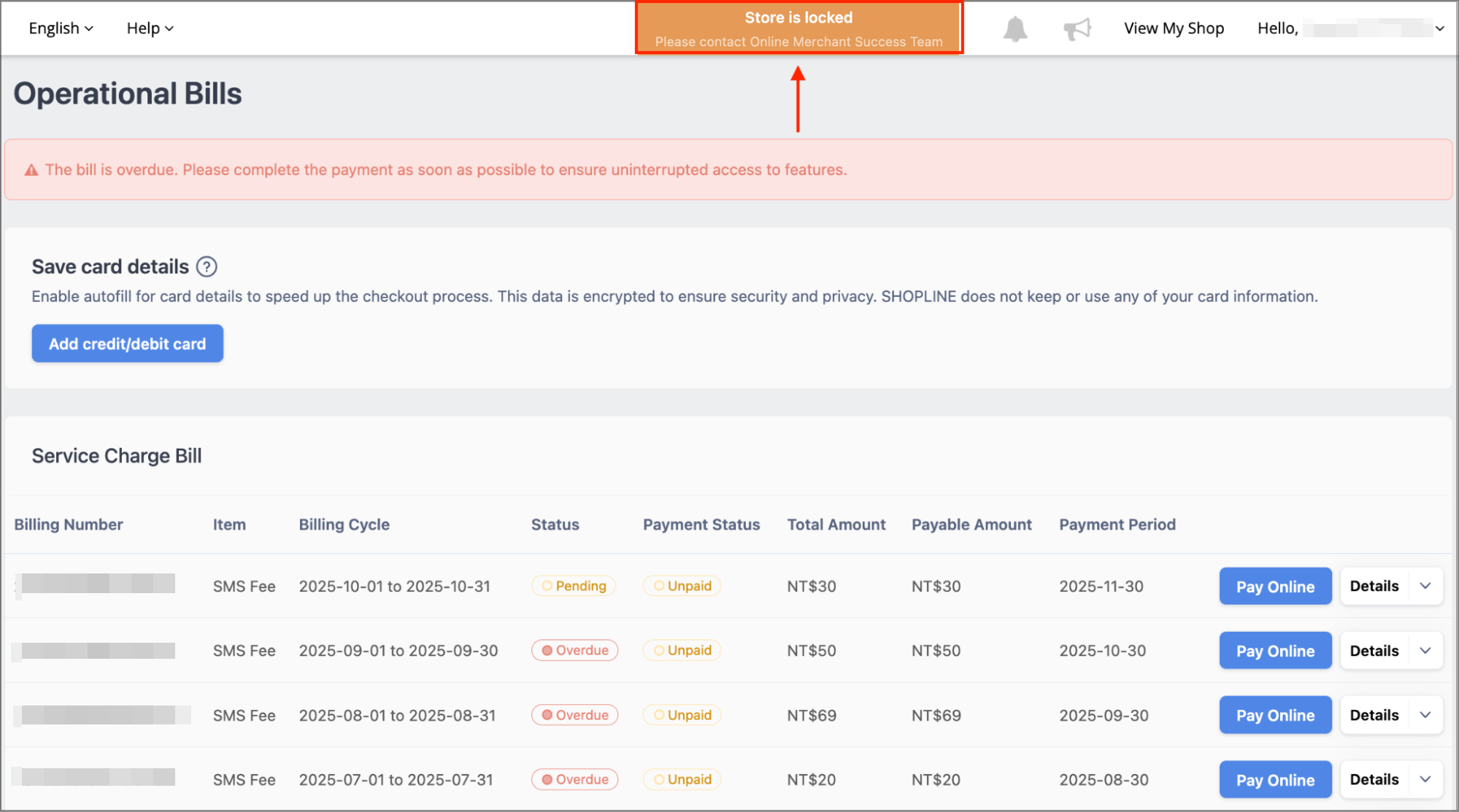Click the Operational Bills page title
This screenshot has width=1459, height=812.
tap(128, 94)
